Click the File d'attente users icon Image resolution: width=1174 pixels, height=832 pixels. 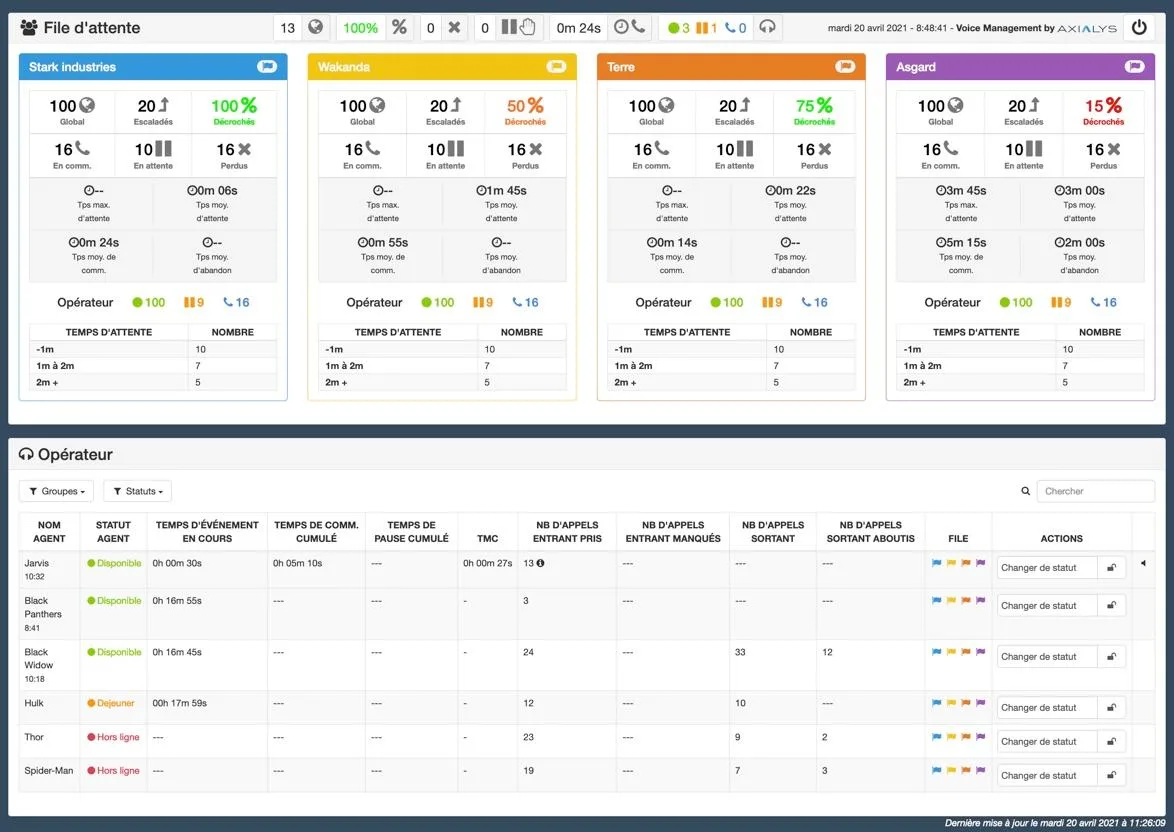pyautogui.click(x=29, y=28)
